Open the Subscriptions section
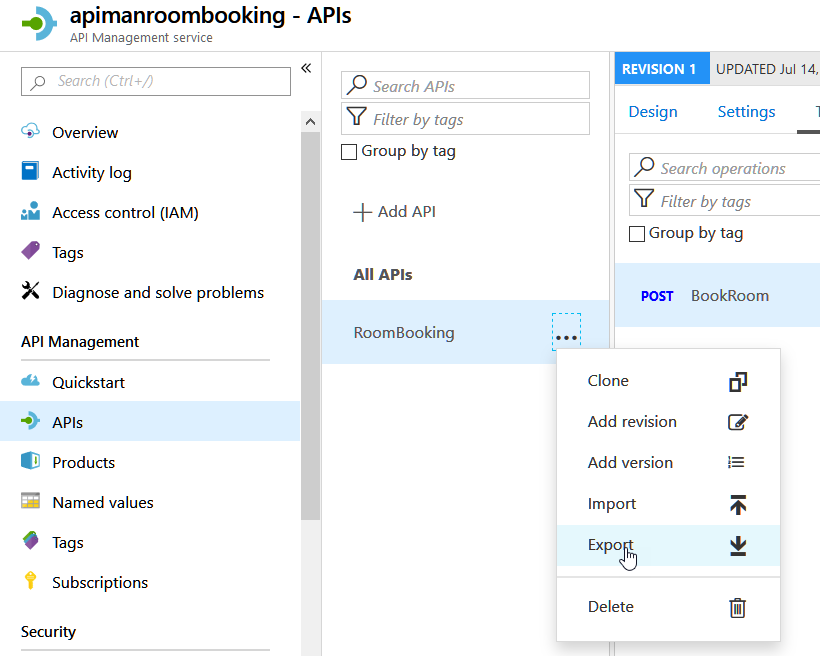Viewport: 820px width, 656px height. pyautogui.click(x=98, y=581)
